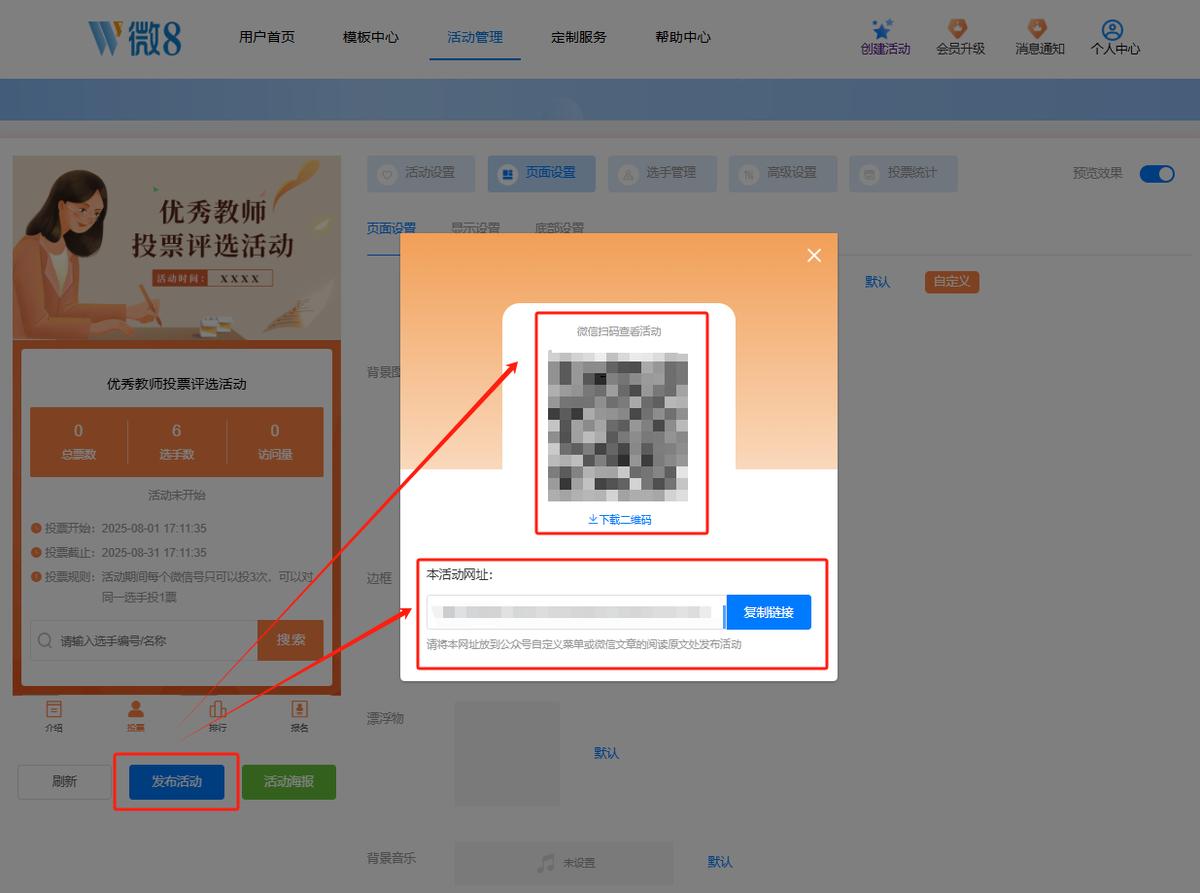Open 用户首页 in the top menu
This screenshot has width=1200, height=893.
tap(267, 37)
